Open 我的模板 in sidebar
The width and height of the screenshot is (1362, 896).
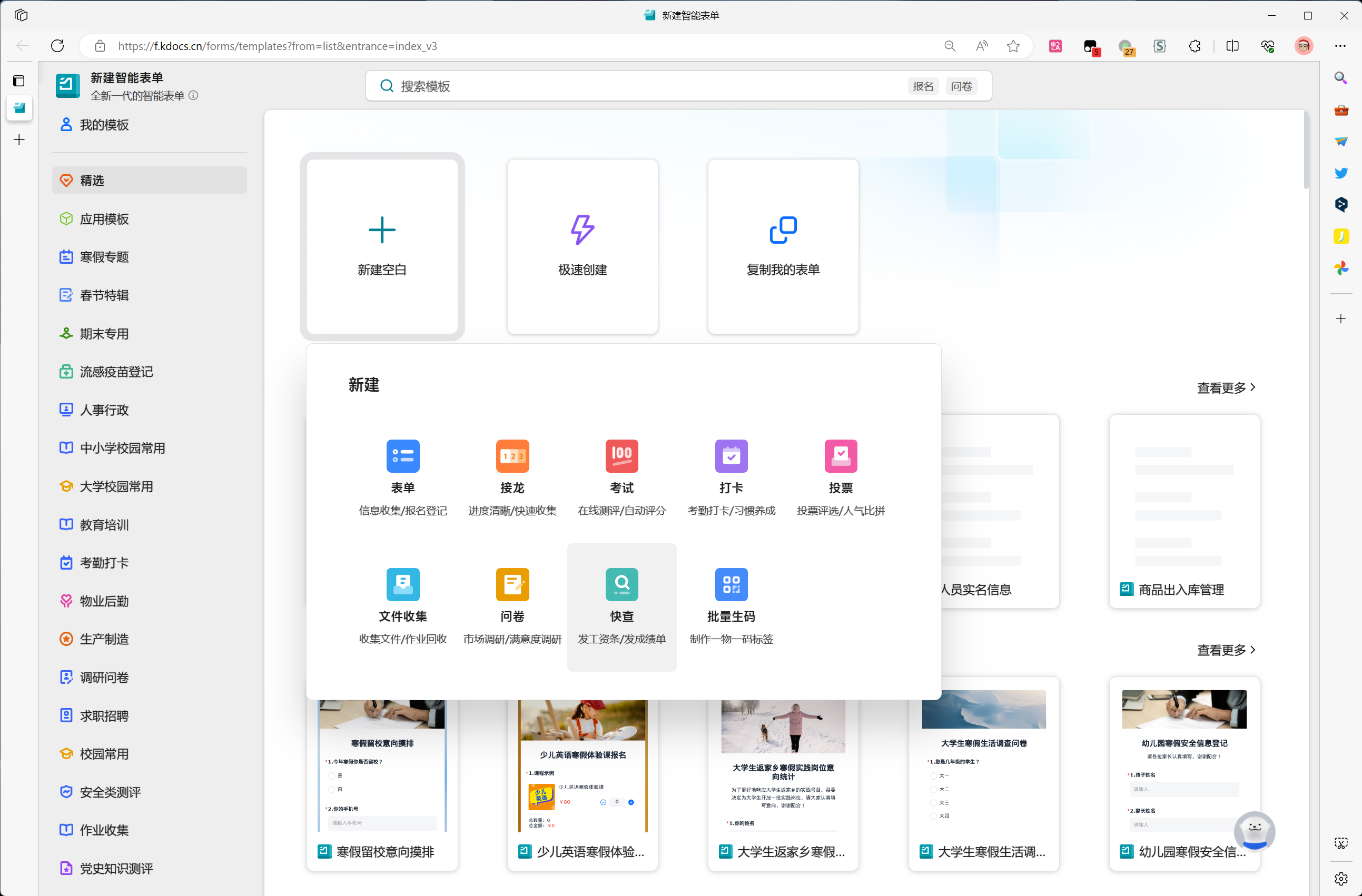[104, 125]
